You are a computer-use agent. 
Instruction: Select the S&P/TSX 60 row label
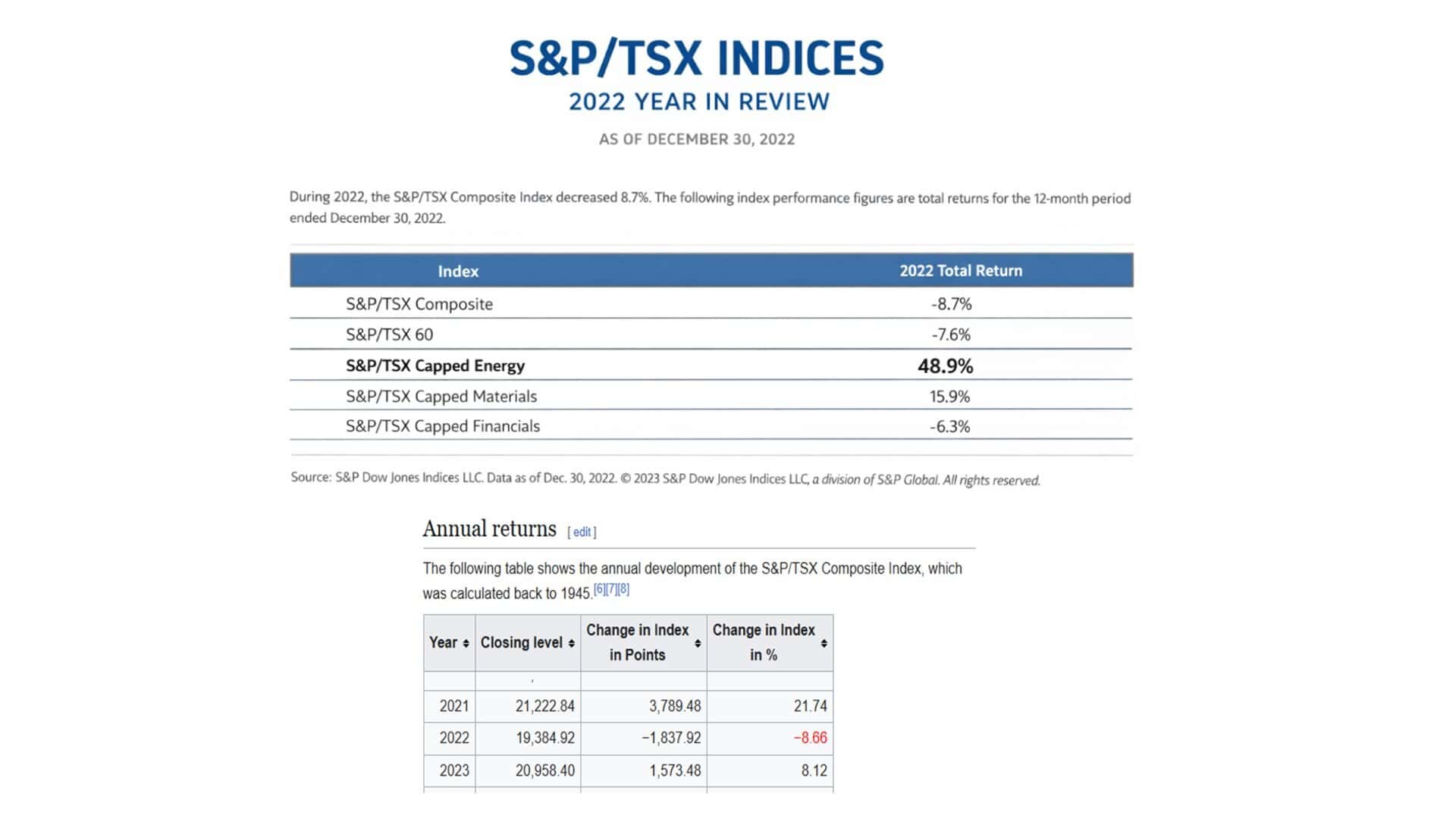pyautogui.click(x=390, y=334)
